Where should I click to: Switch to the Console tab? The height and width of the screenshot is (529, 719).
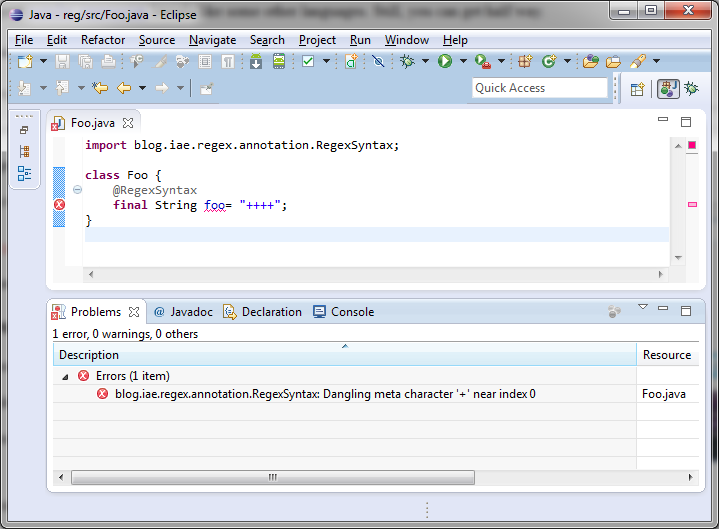coord(343,312)
